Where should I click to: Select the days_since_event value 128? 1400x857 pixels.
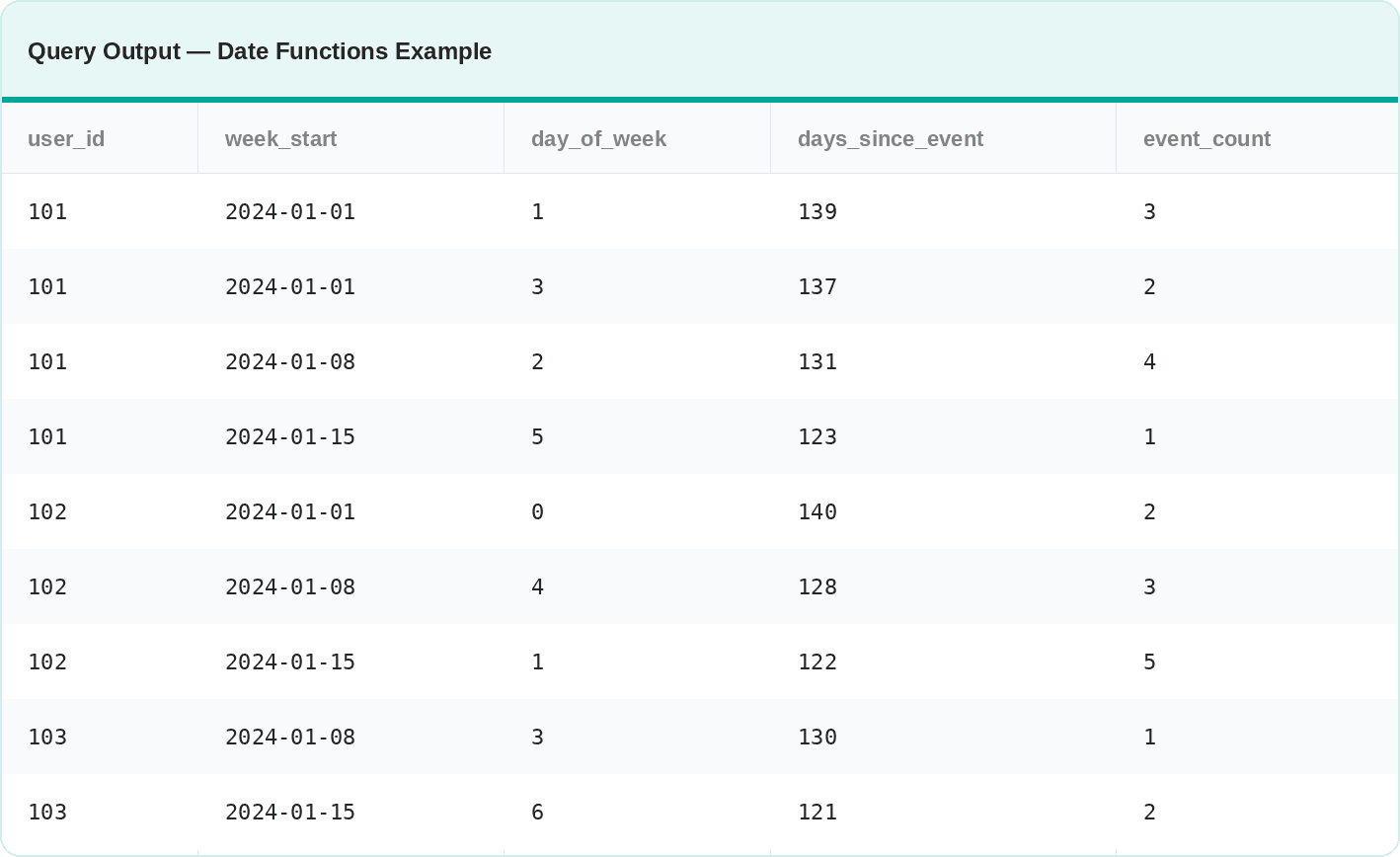coord(817,586)
